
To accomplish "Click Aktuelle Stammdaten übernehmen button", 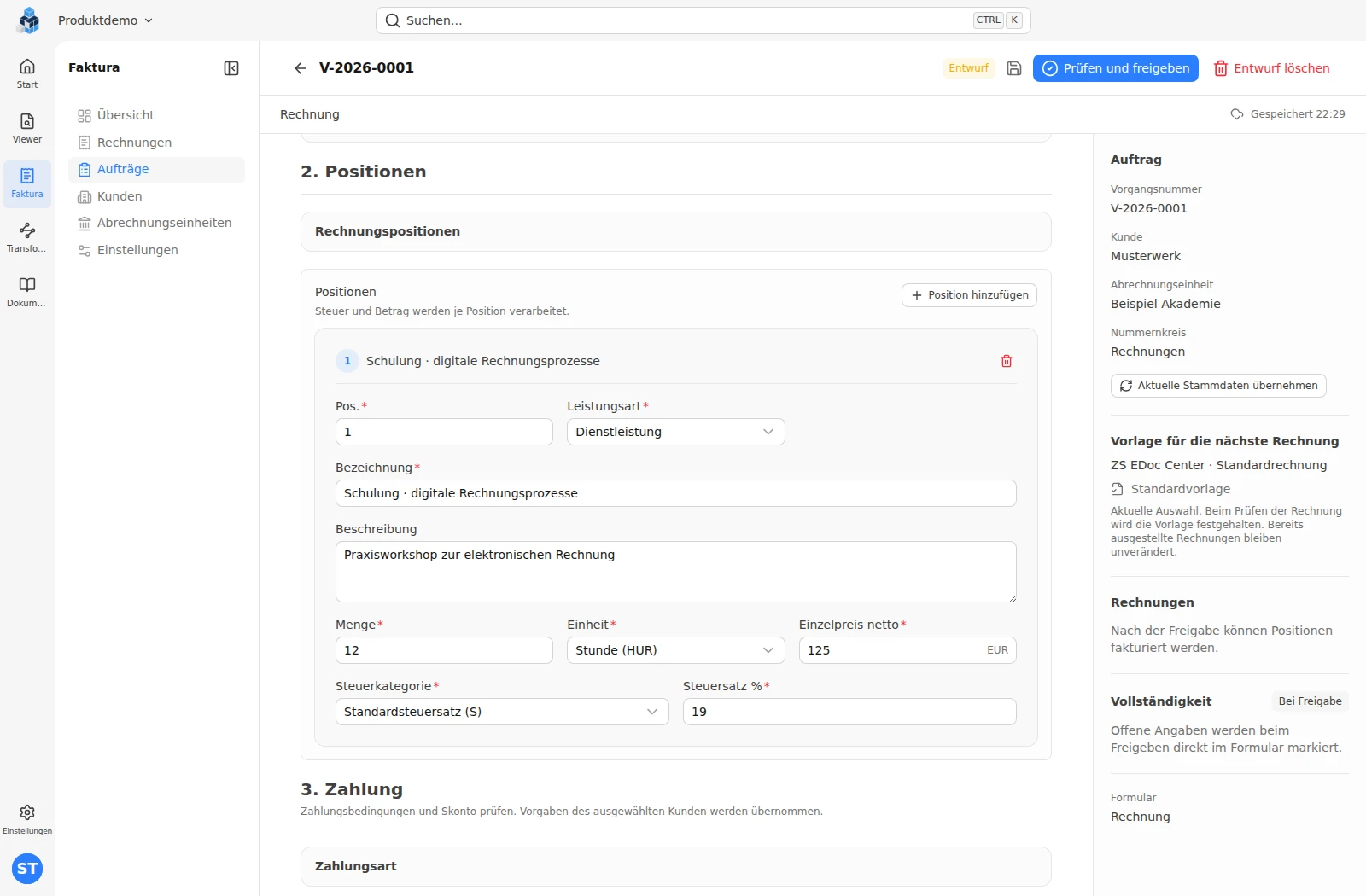I will click(1218, 386).
